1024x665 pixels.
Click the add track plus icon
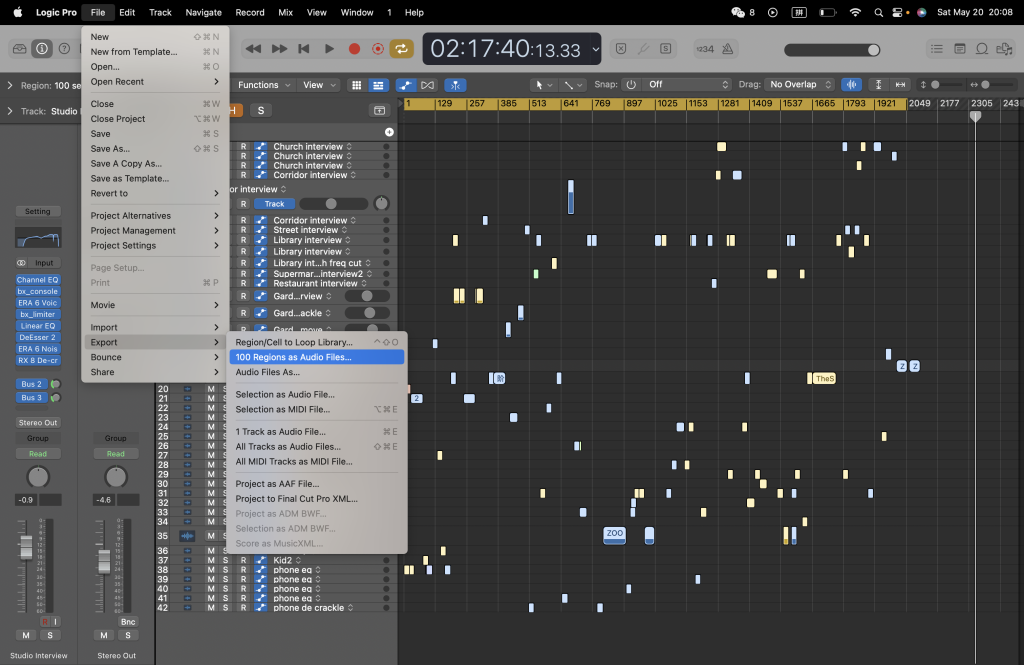click(389, 132)
